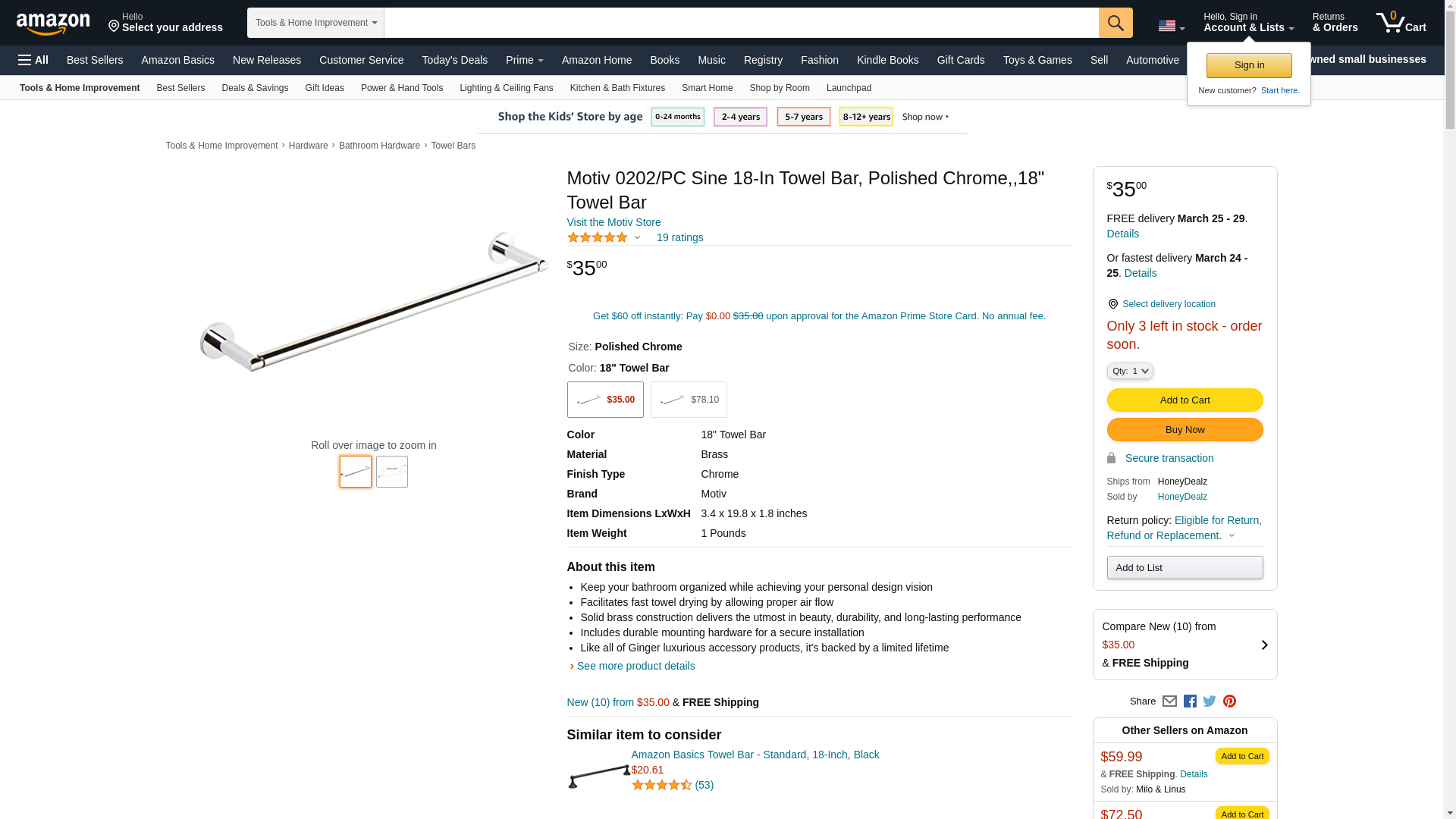Select the second product image thumbnail
The width and height of the screenshot is (1456, 819).
click(392, 472)
